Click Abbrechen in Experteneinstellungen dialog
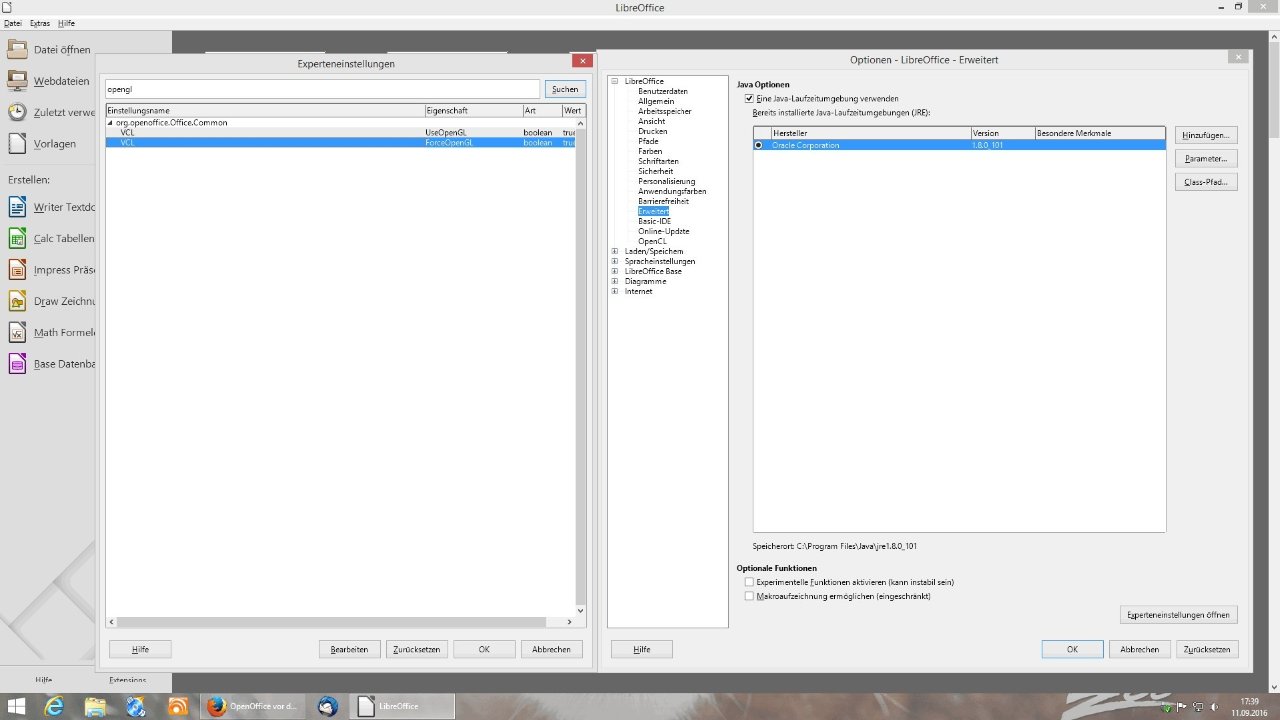The height and width of the screenshot is (720, 1280). coord(551,649)
